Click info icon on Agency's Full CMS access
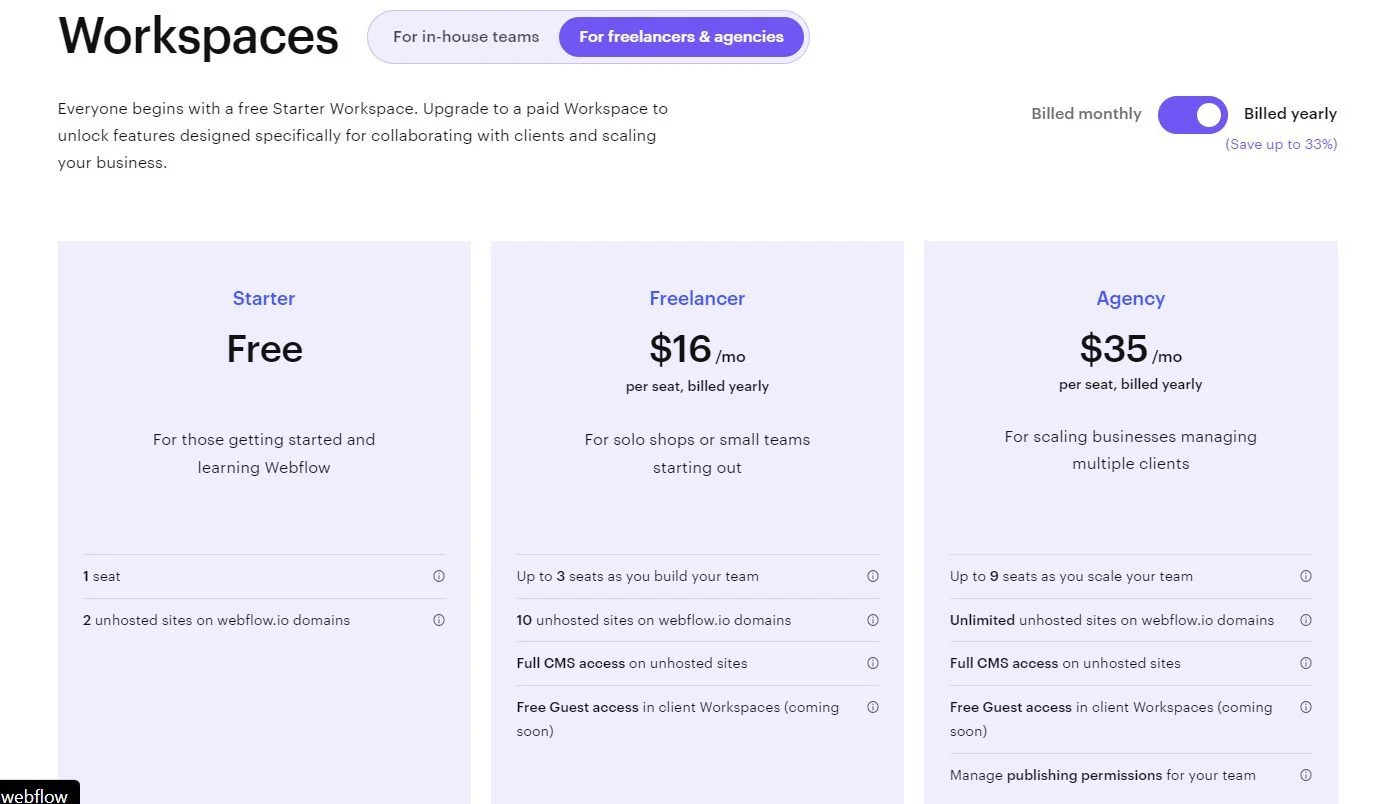Viewport: 1376px width, 804px height. (1306, 663)
